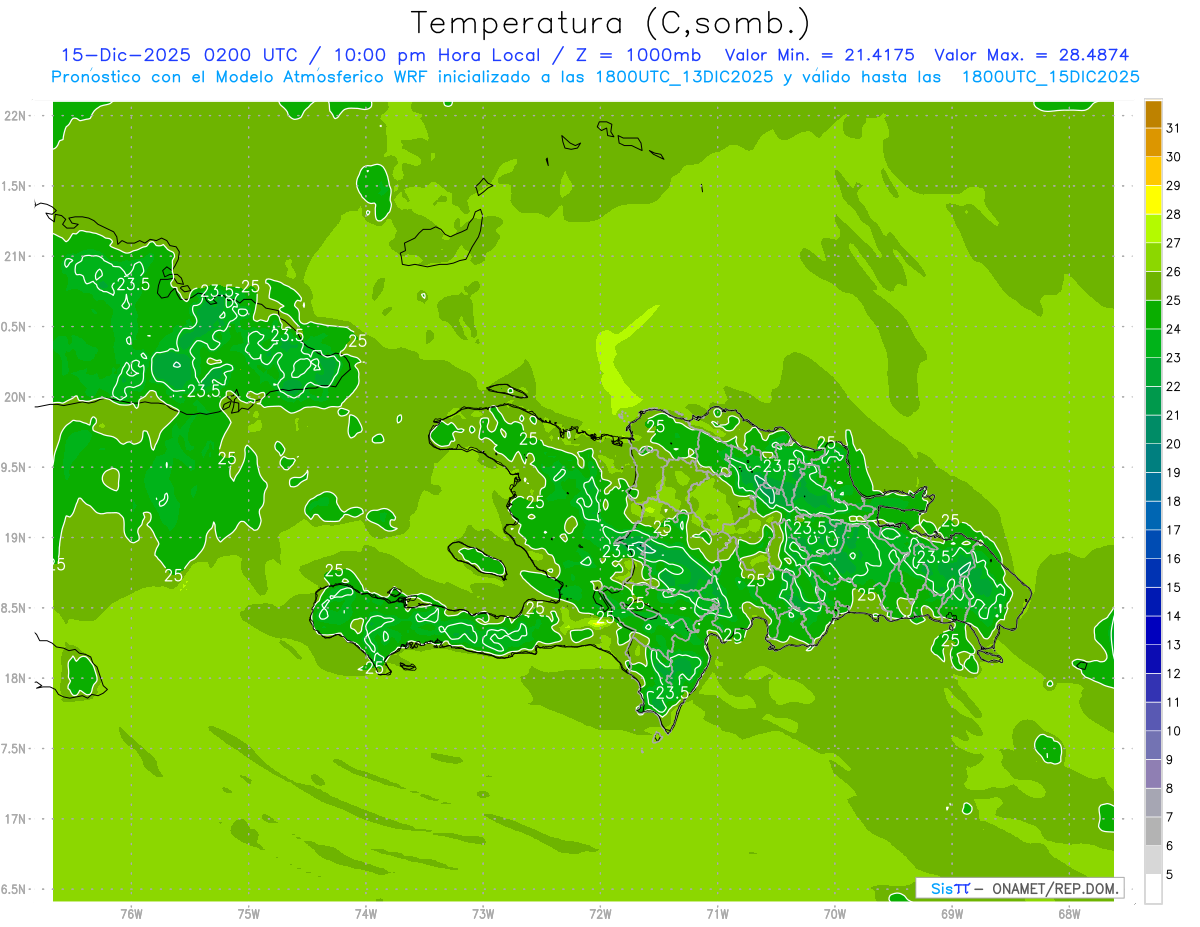
Task: Click 'Valor Min. = 21.4175'
Action: tap(819, 55)
